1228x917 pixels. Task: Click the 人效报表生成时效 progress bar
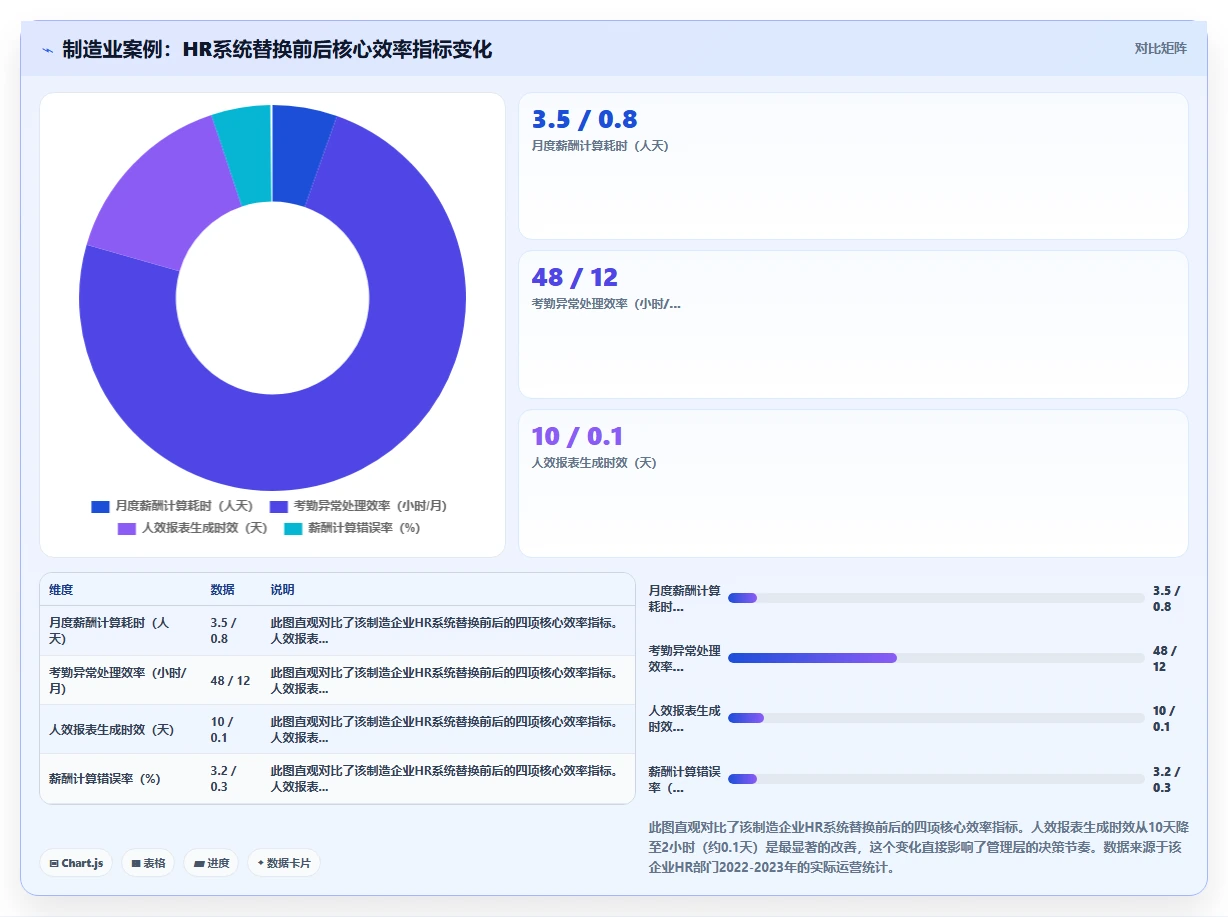point(936,718)
